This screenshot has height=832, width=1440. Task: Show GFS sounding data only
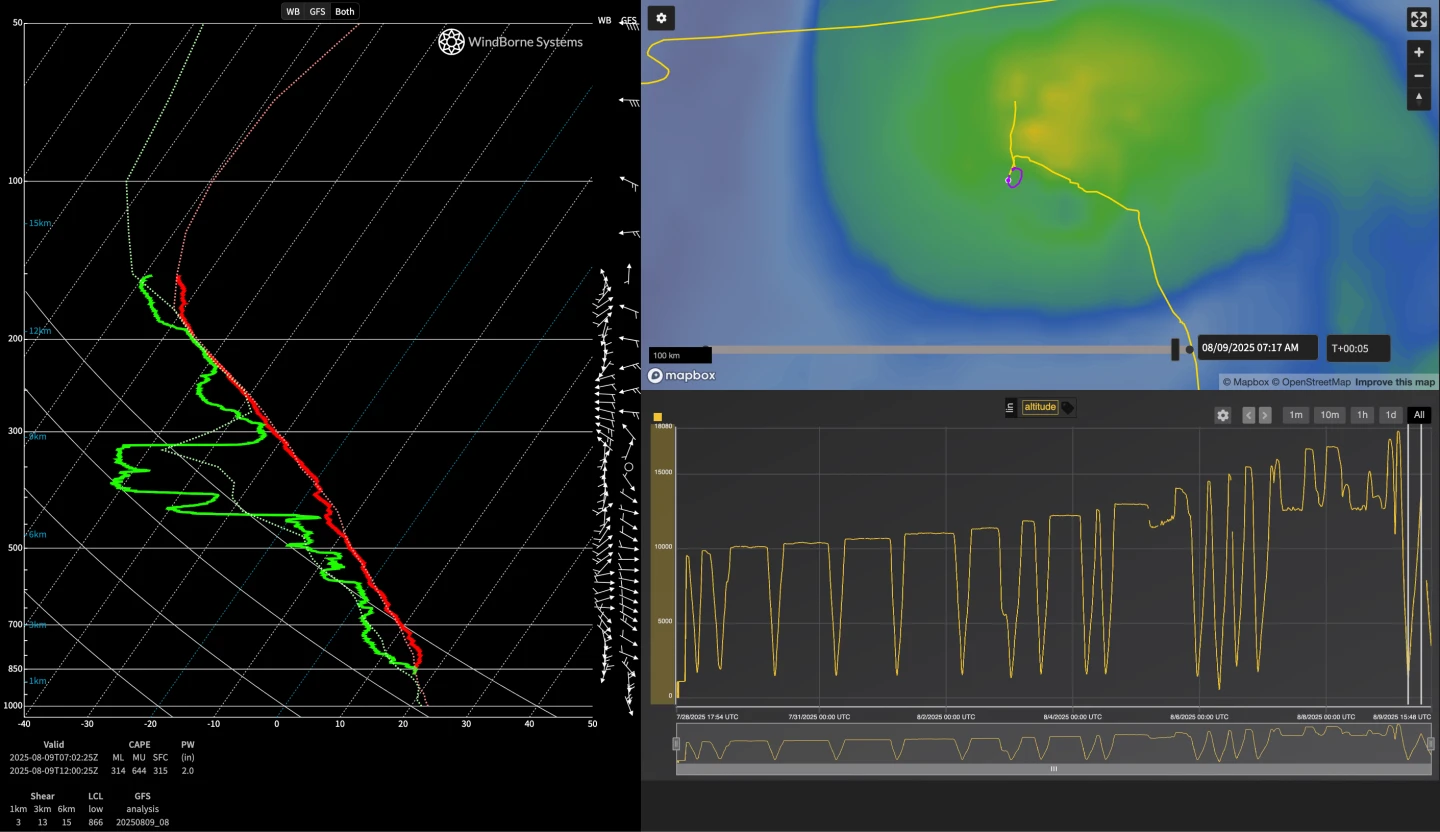click(317, 11)
